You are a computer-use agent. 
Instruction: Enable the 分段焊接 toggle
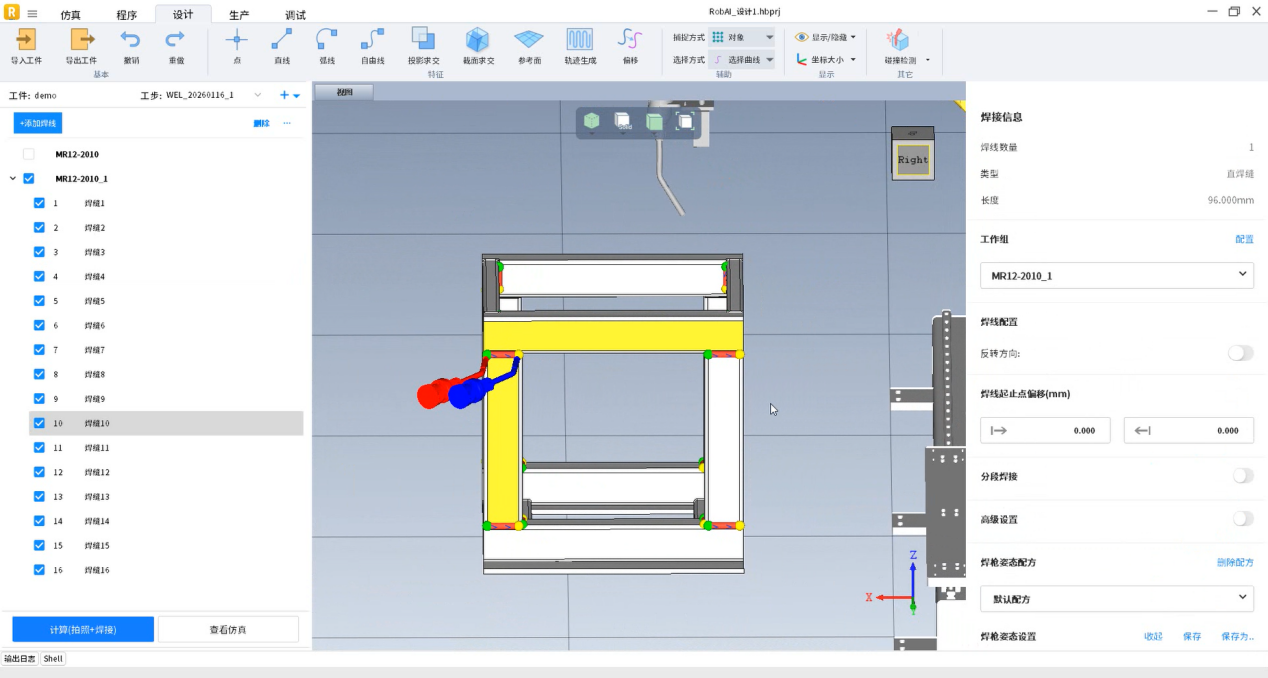(1242, 476)
